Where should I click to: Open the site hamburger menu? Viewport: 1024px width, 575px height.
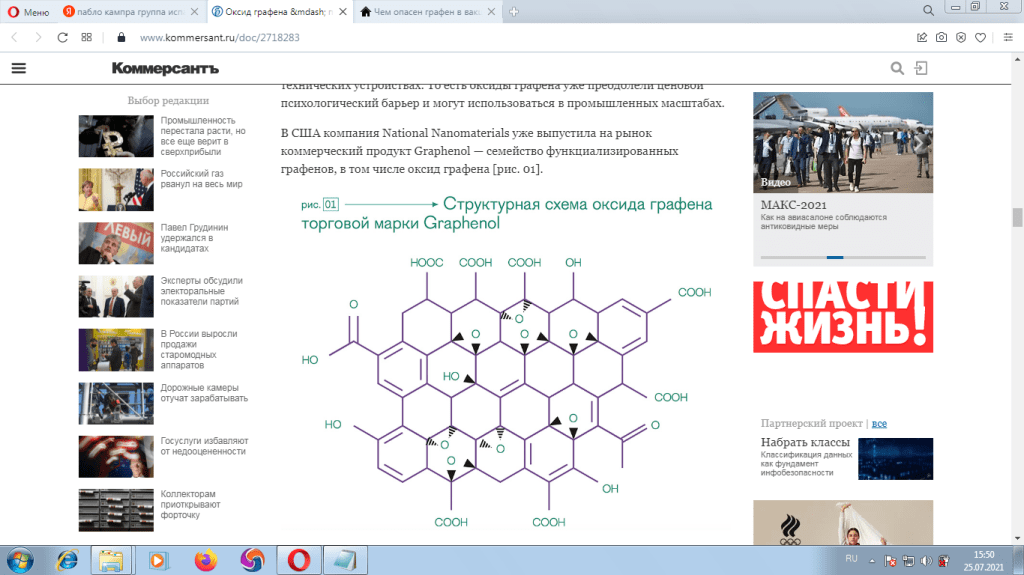(19, 68)
